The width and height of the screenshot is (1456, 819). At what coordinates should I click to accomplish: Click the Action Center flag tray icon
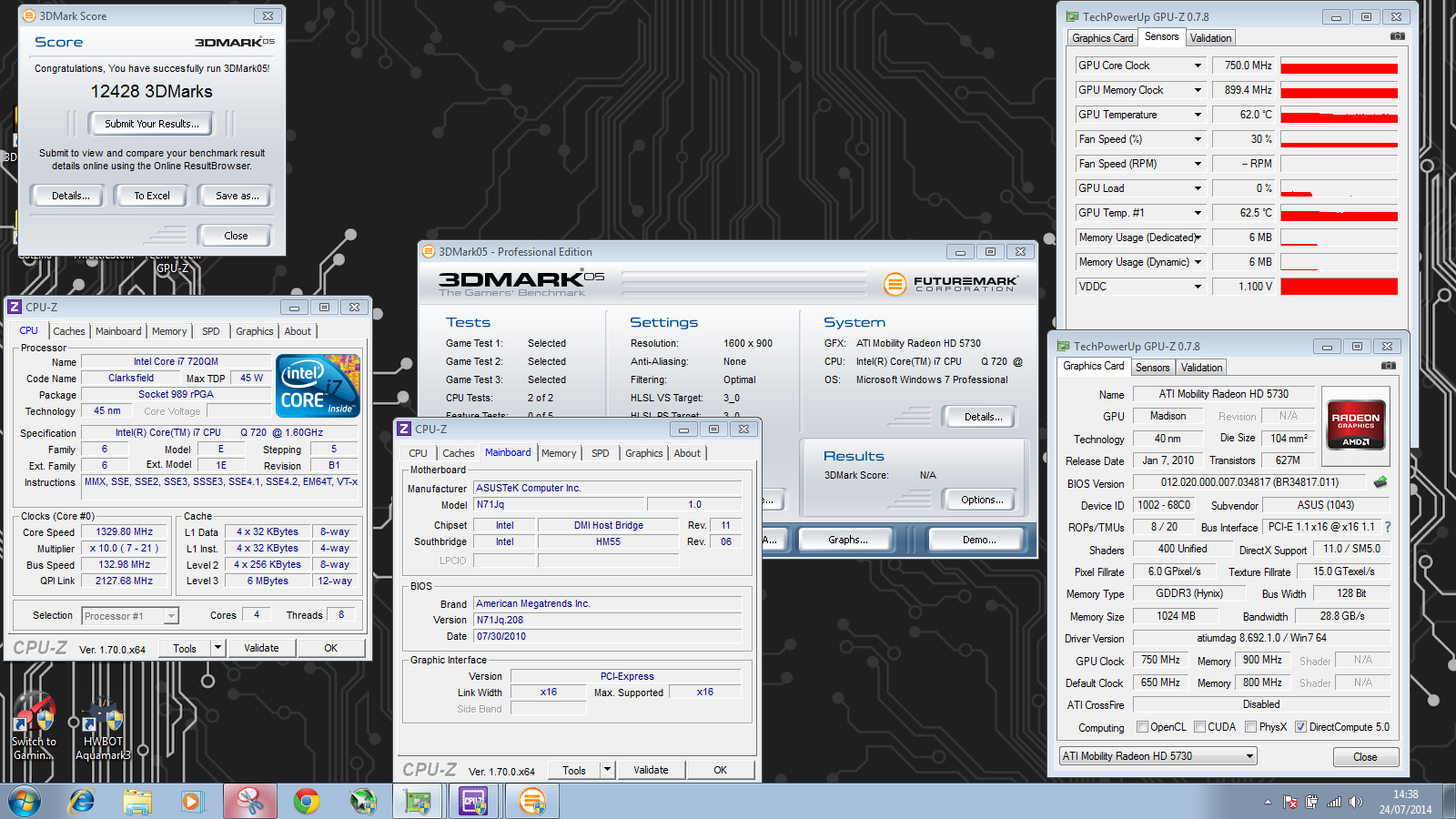click(1290, 802)
